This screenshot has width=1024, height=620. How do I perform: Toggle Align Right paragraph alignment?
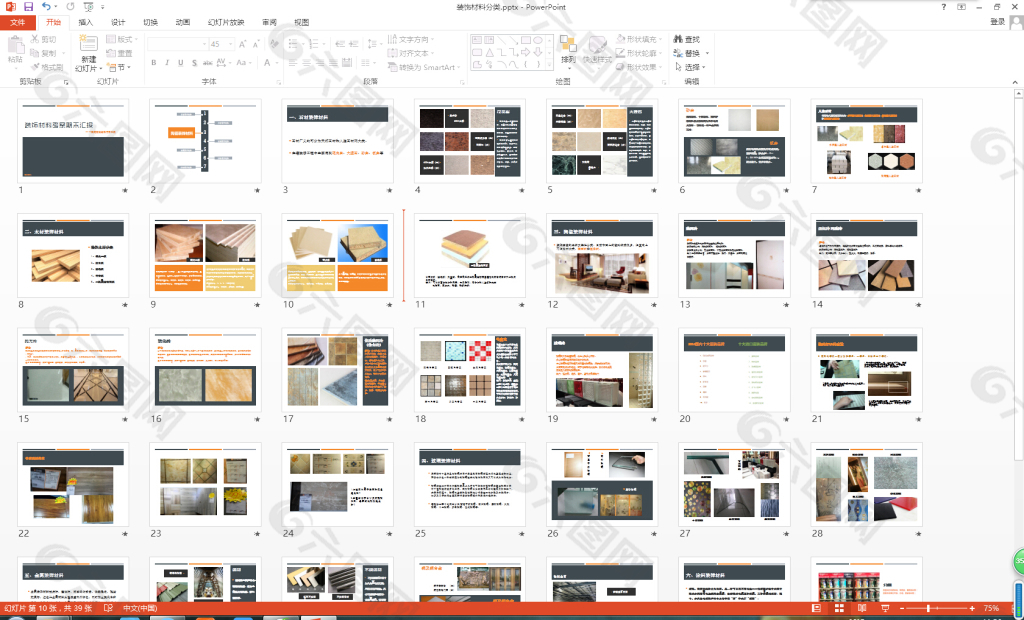[320, 63]
